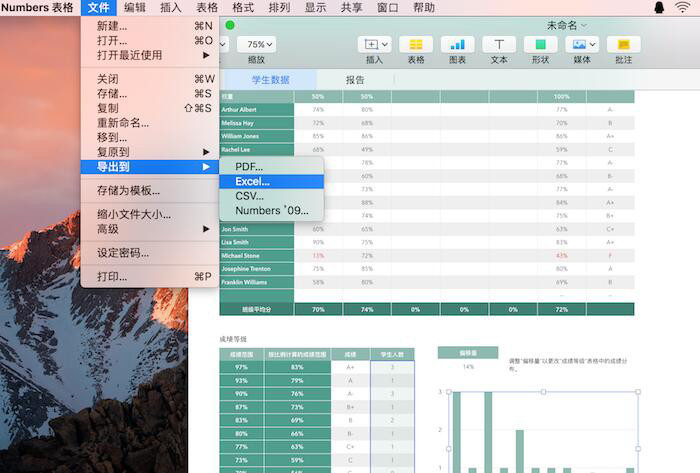Open the 编辑 menu in menu bar
This screenshot has height=473, width=700.
point(135,7)
